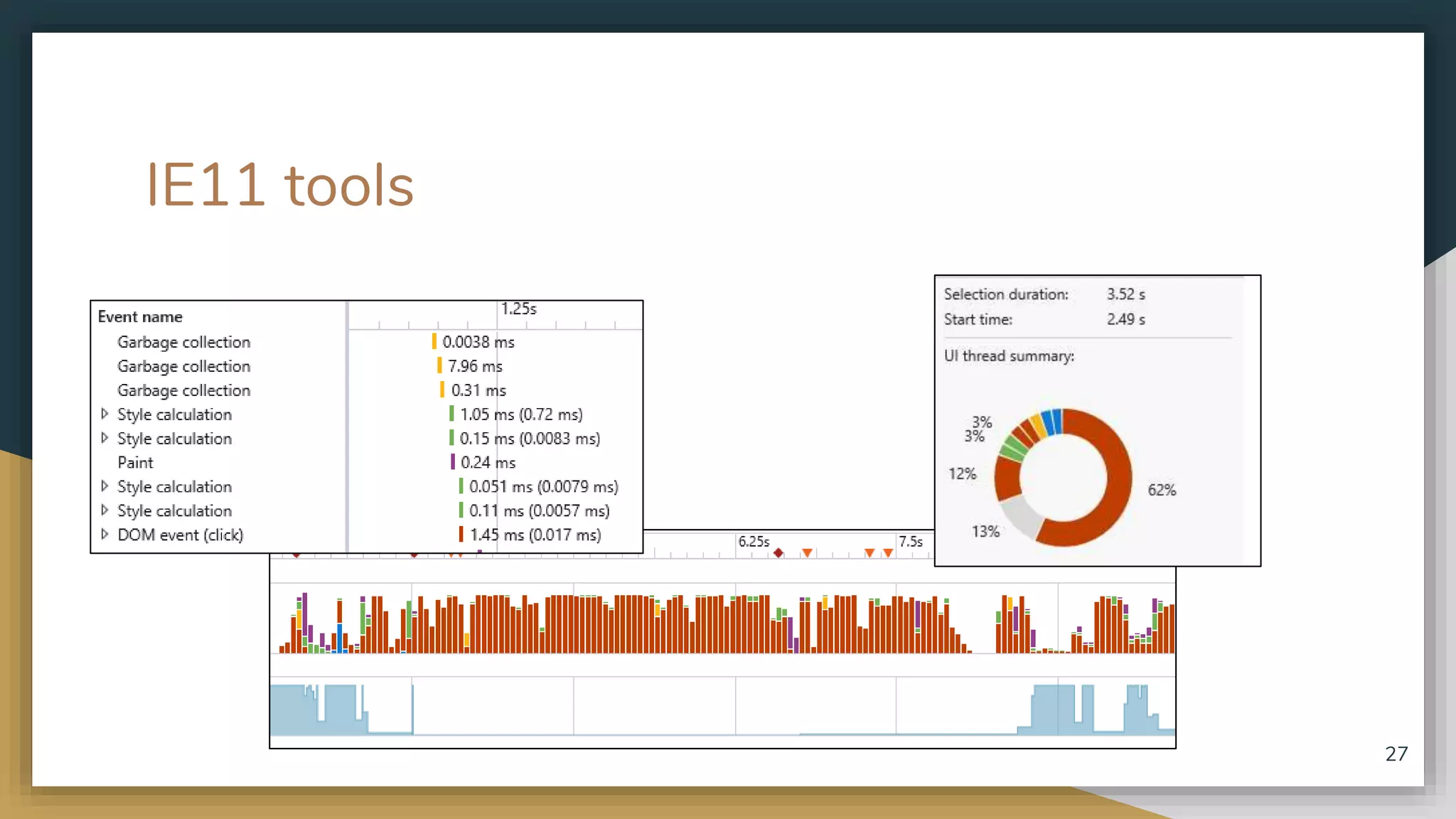1456x819 pixels.
Task: Click the IE11 tools slide title
Action: point(280,185)
